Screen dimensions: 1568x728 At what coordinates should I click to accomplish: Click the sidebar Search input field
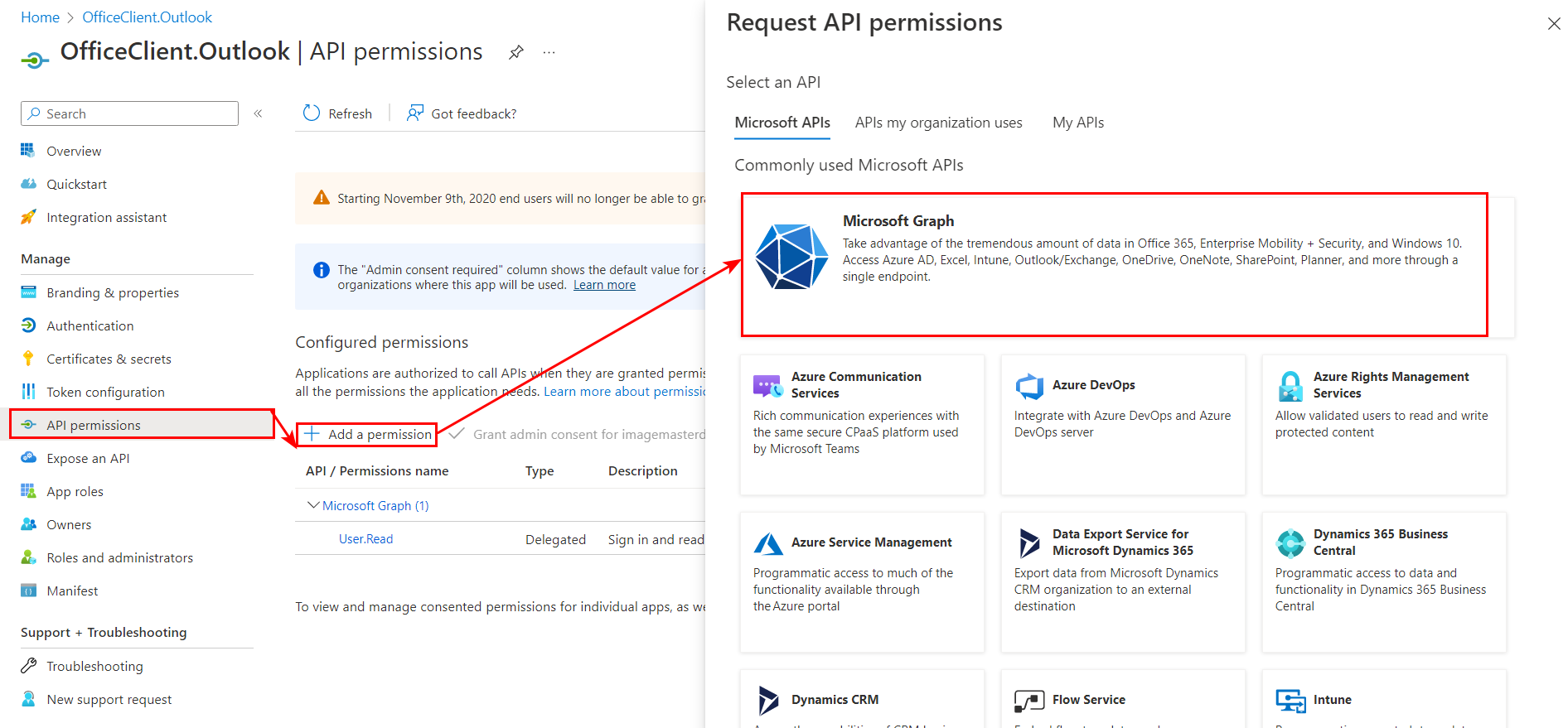(129, 113)
